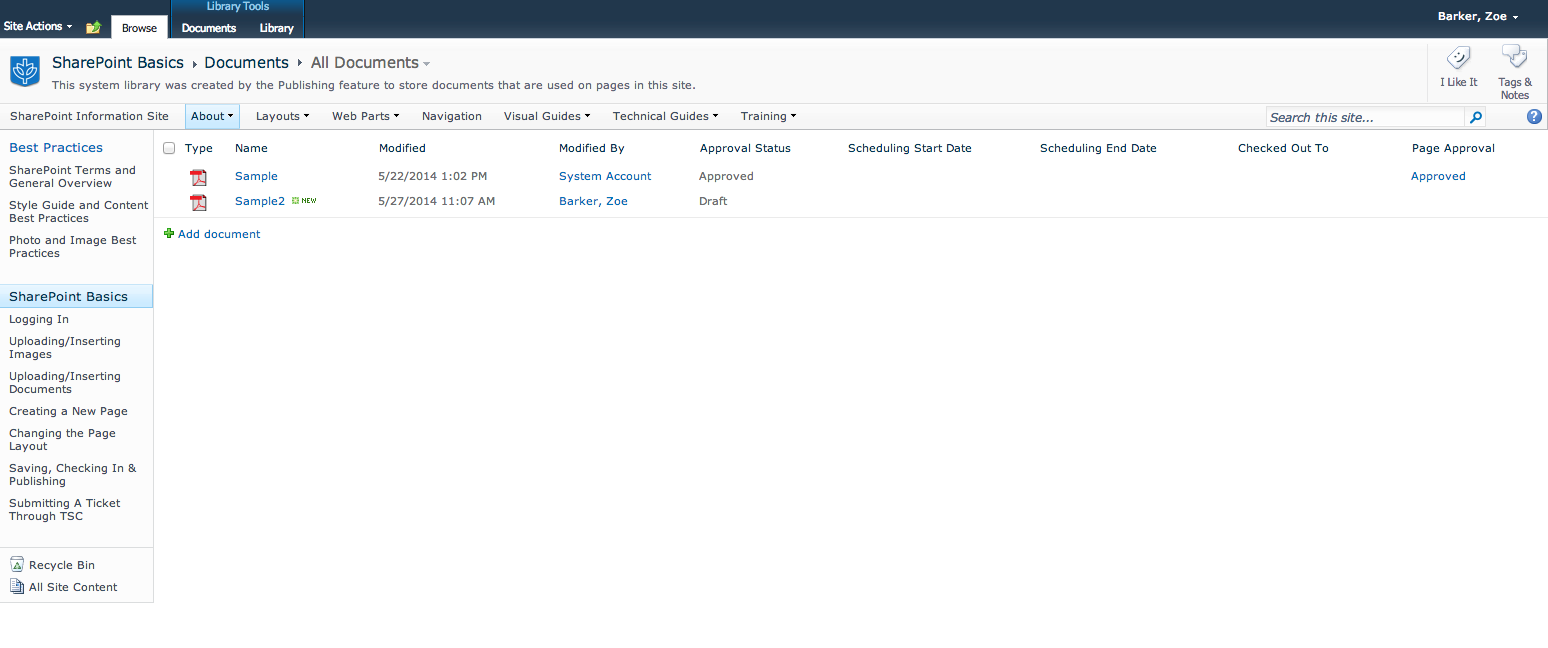
Task: Click the green plus Add document icon
Action: click(x=169, y=233)
